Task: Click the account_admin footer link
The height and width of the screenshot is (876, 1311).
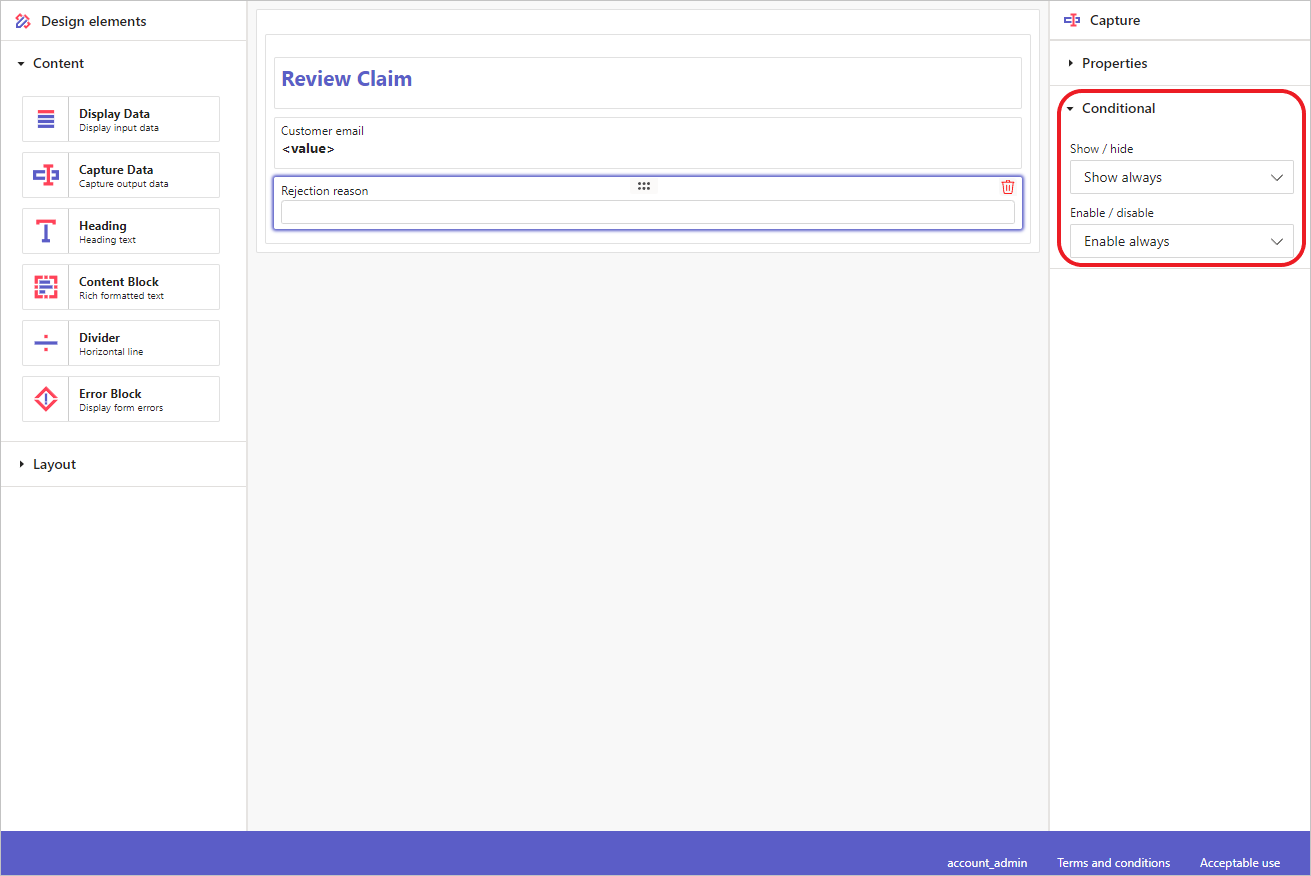Action: point(986,863)
